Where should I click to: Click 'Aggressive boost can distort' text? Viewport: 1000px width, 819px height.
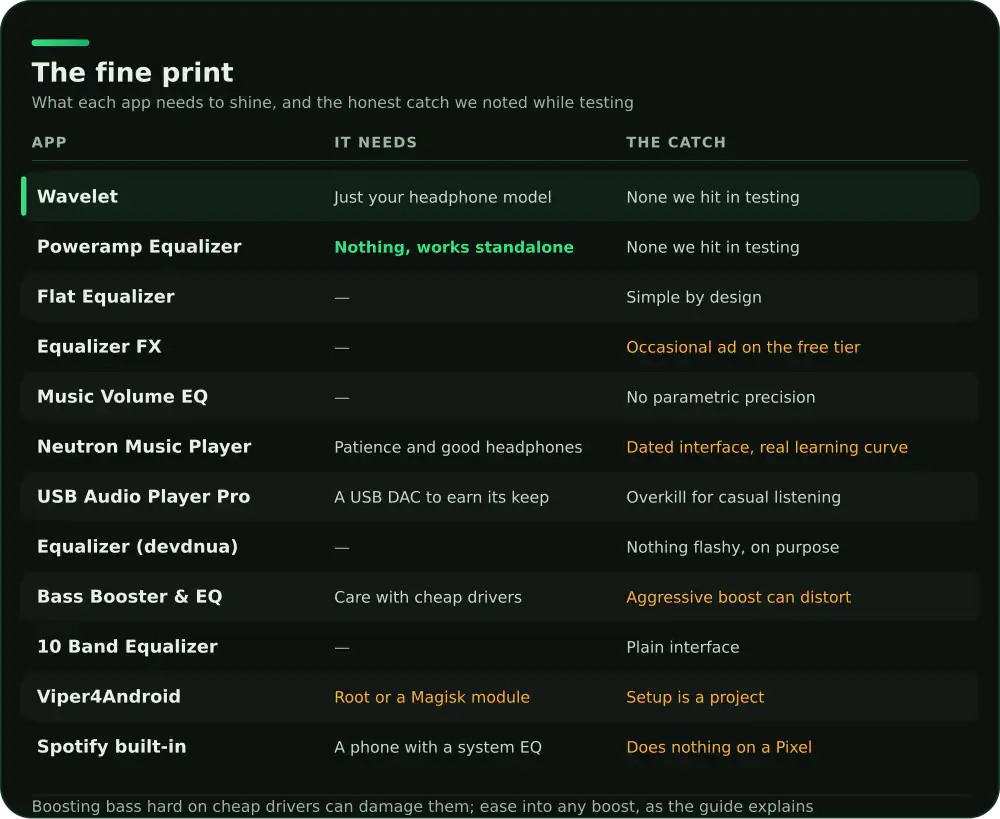(x=739, y=597)
